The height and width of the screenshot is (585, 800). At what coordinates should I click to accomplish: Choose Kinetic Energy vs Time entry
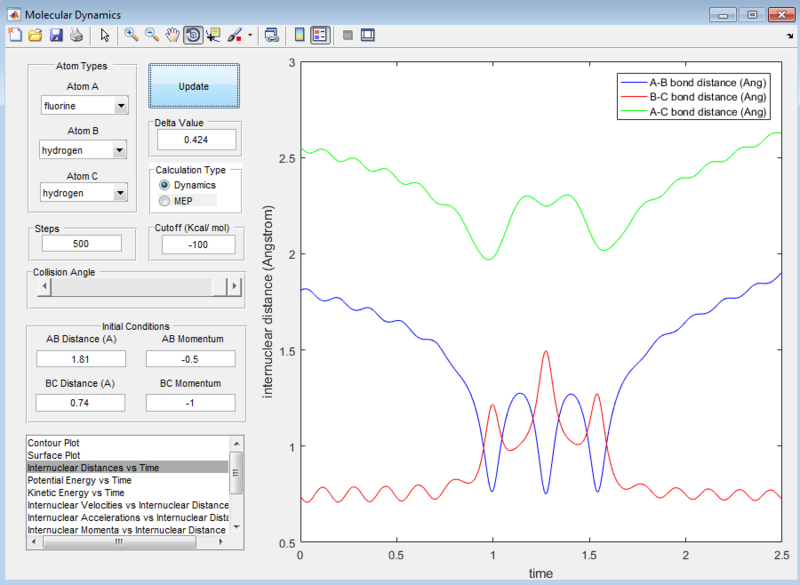coord(78,493)
